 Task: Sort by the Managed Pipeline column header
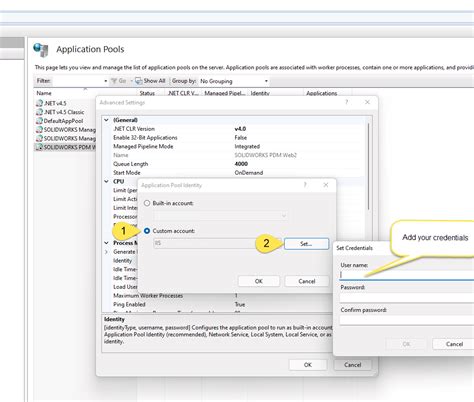225,93
